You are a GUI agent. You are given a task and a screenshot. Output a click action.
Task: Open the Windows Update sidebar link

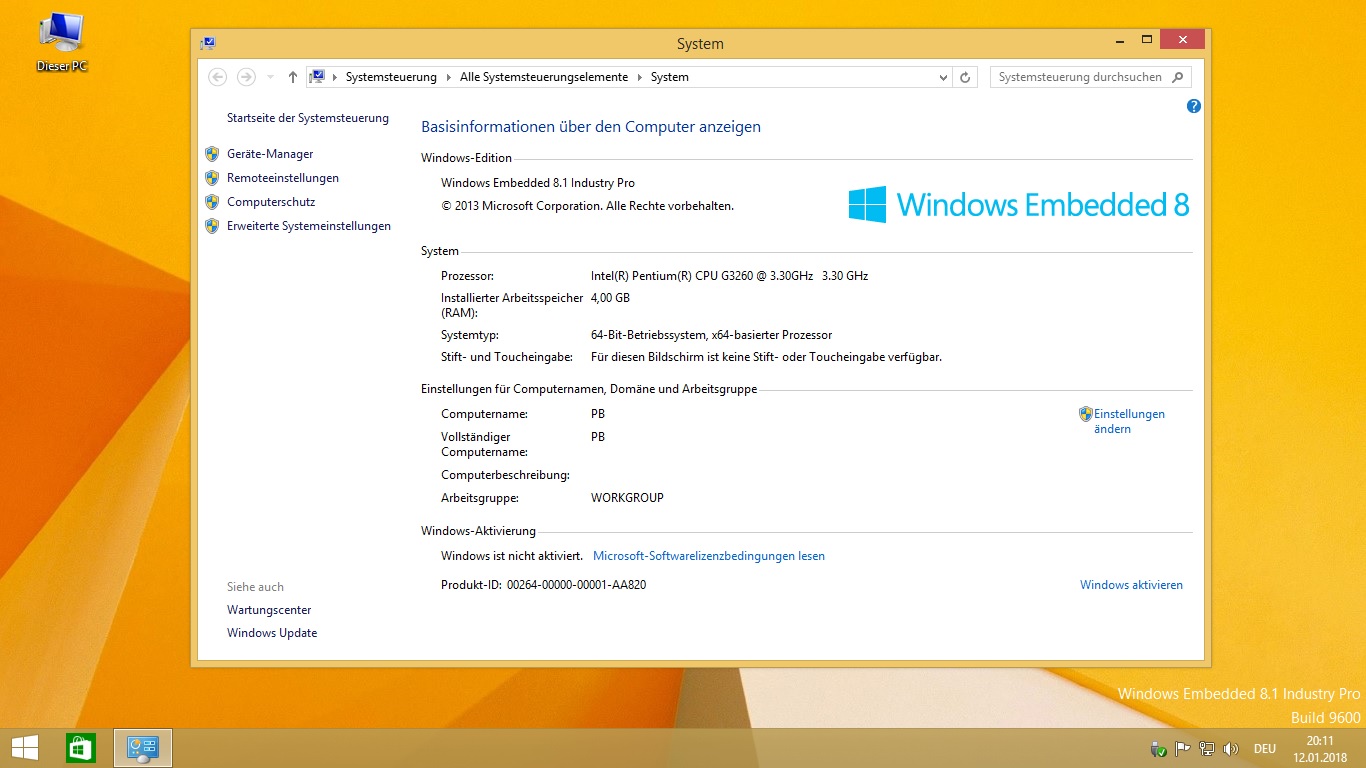pos(272,633)
